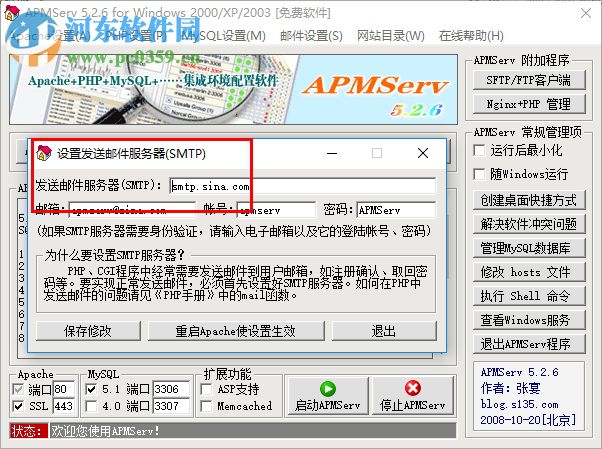The width and height of the screenshot is (602, 449).
Task: Click the 密码 input field
Action: [x=396, y=210]
